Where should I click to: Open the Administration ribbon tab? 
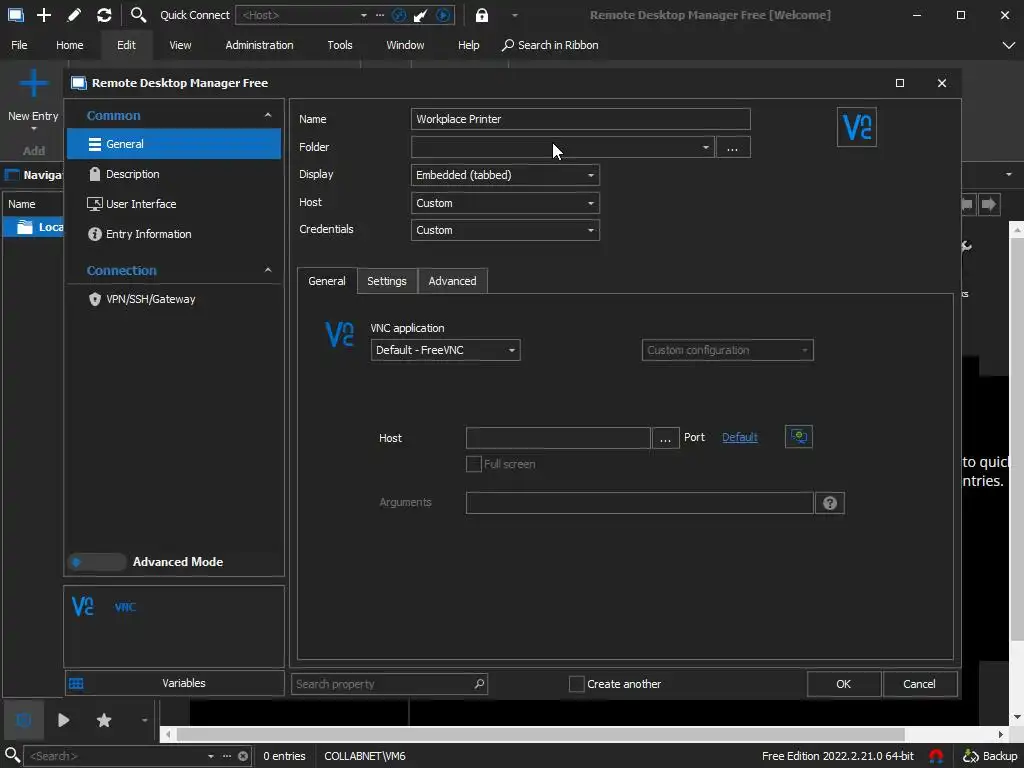click(259, 45)
